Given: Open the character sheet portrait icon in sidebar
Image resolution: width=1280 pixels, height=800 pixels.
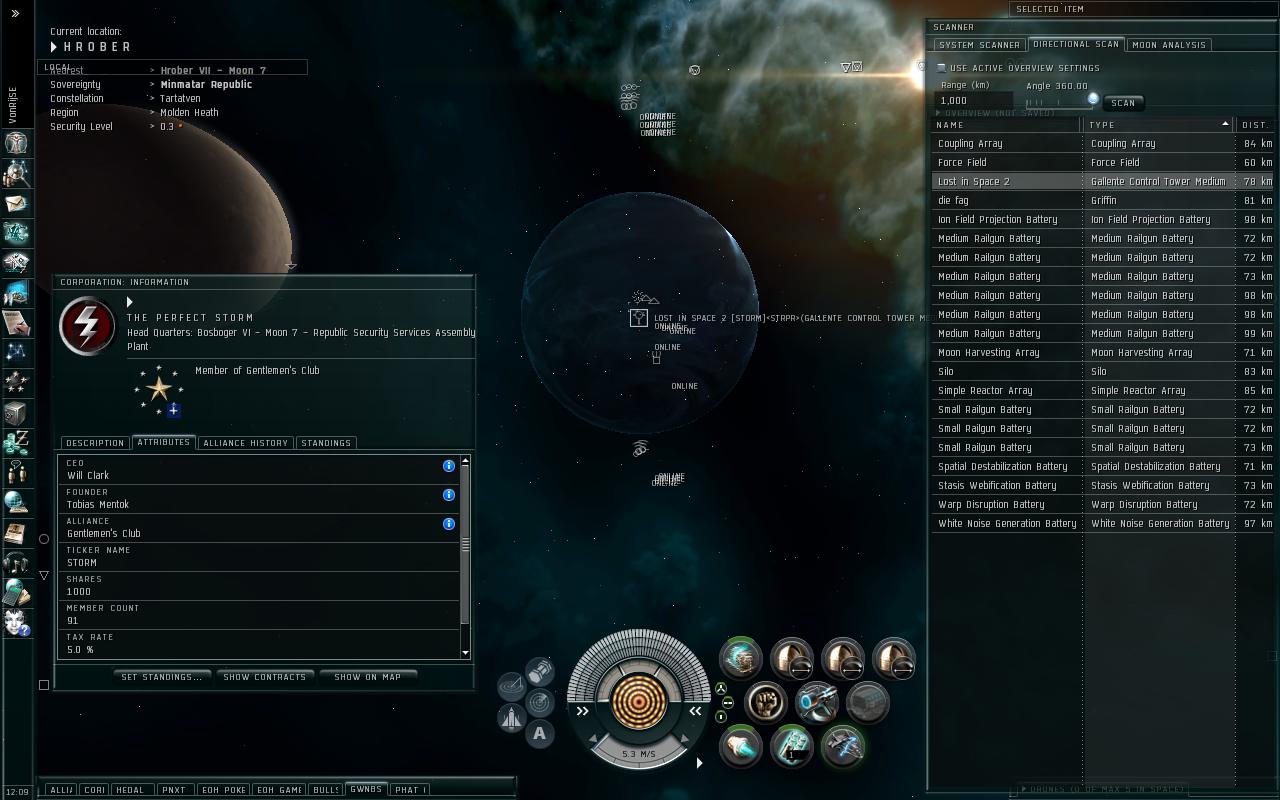Looking at the screenshot, I should click(16, 143).
